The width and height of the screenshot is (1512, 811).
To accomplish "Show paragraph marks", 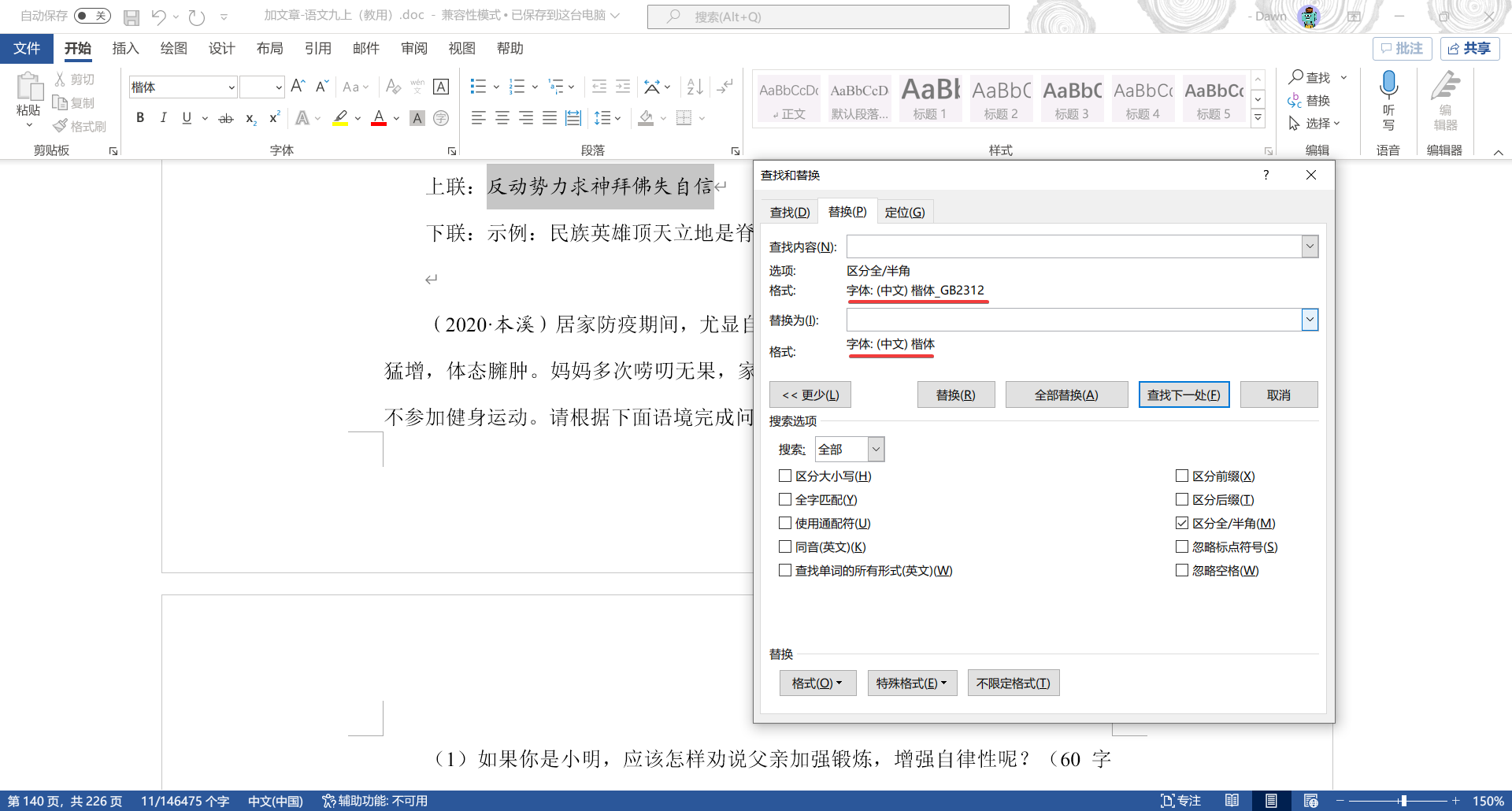I will coord(725,87).
